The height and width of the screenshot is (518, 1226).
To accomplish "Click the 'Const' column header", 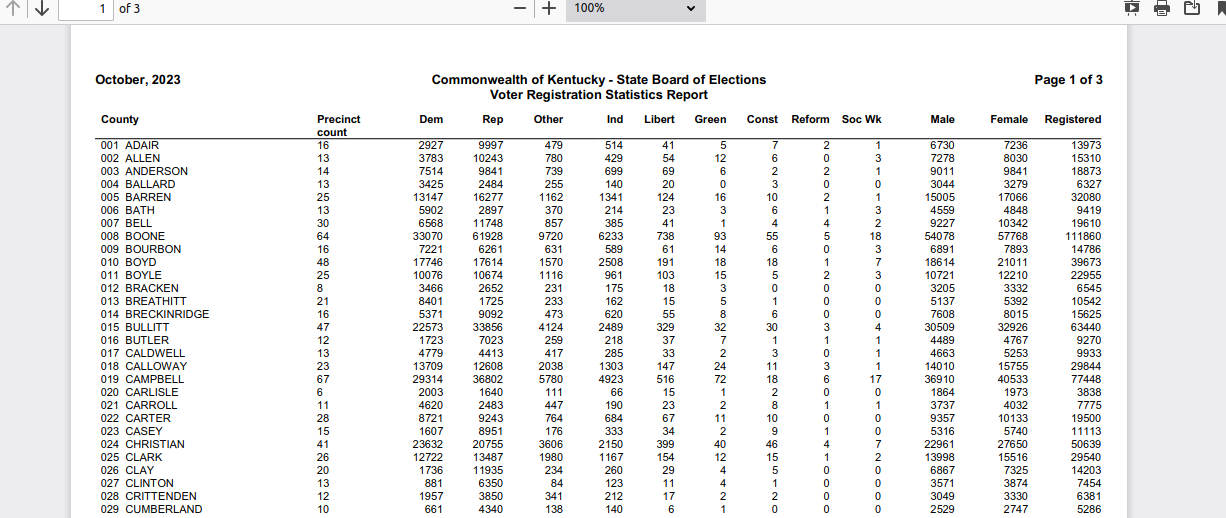I will [x=762, y=119].
